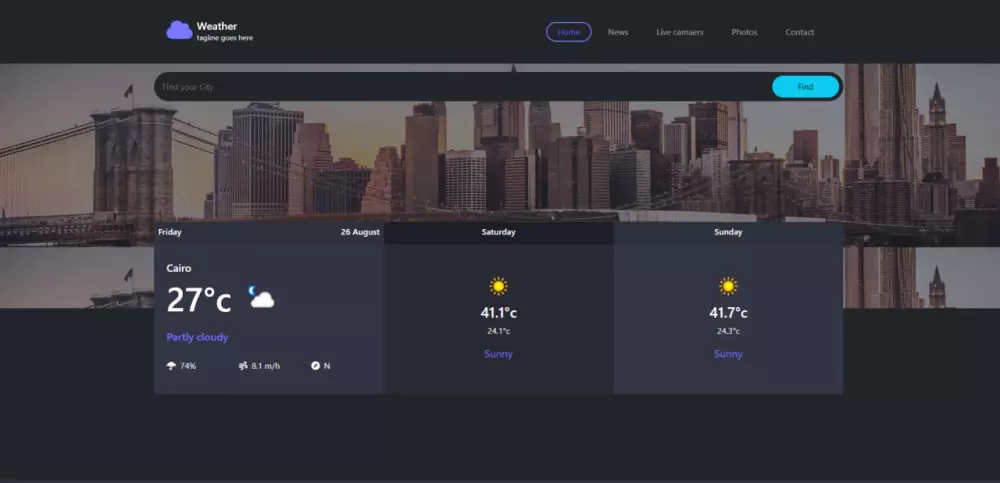Click the 24.1°c low temperature
The width and height of the screenshot is (1000, 483).
[499, 331]
